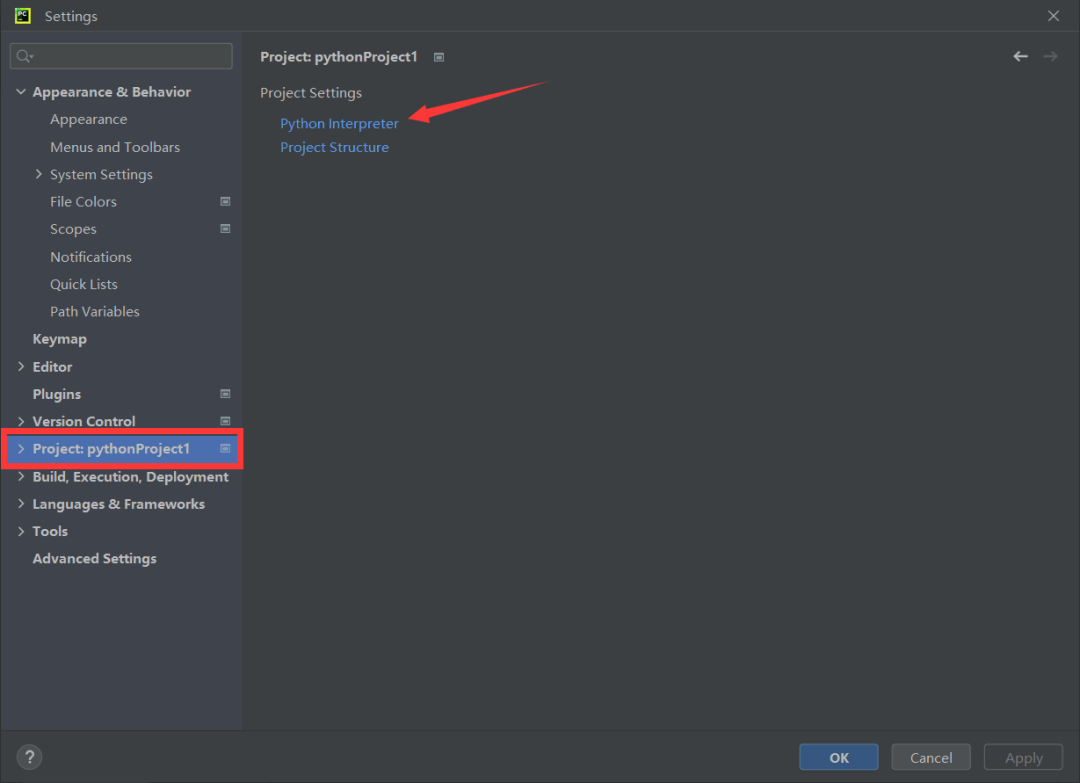Click icon next to Project: pythonProject1 header
The width and height of the screenshot is (1080, 783).
439,58
